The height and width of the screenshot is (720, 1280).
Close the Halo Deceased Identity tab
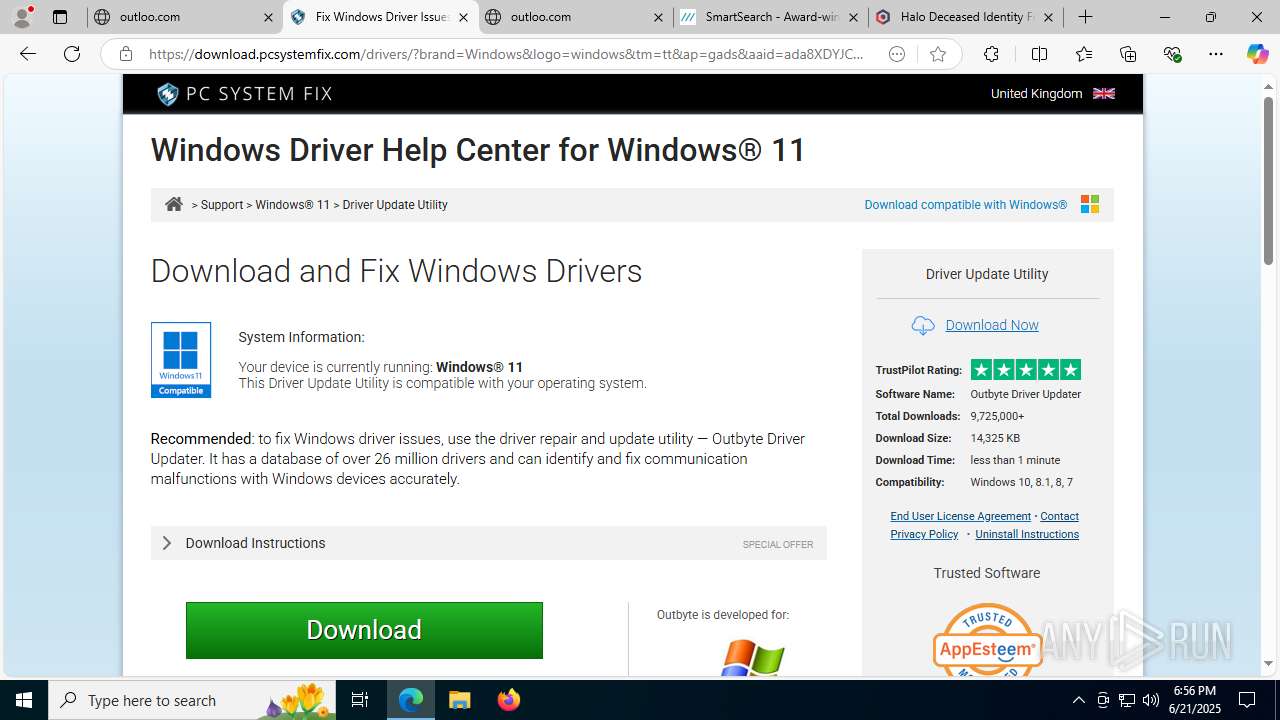pos(1048,17)
